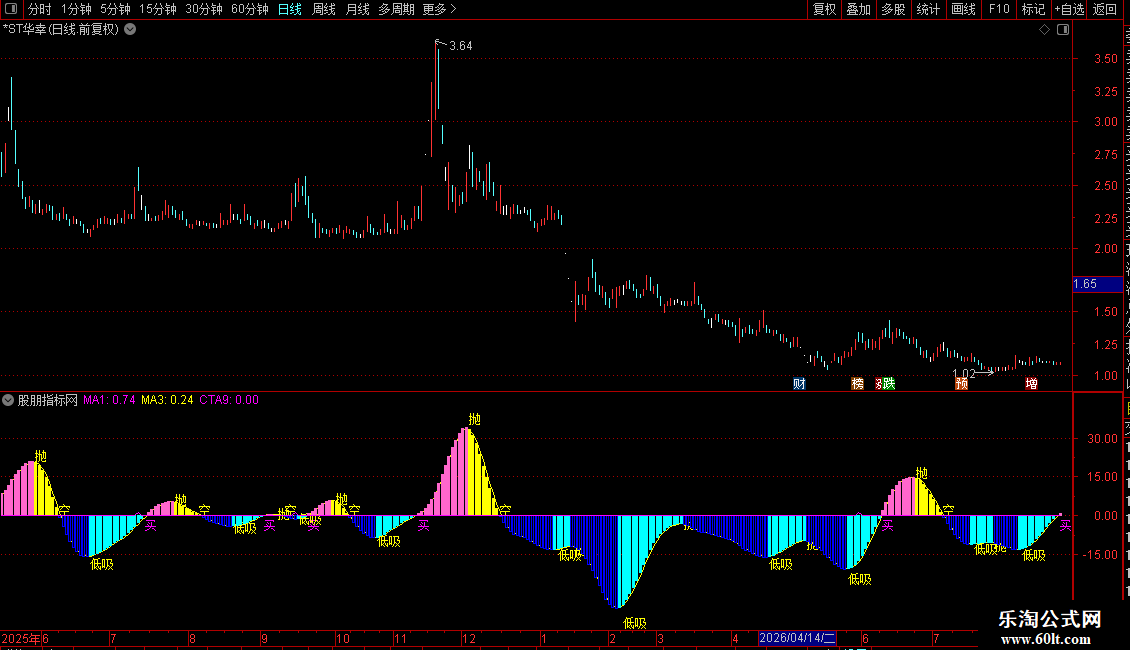Viewport: 1130px width, 650px height.
Task: Click the 标记 mark button
Action: tap(1033, 9)
